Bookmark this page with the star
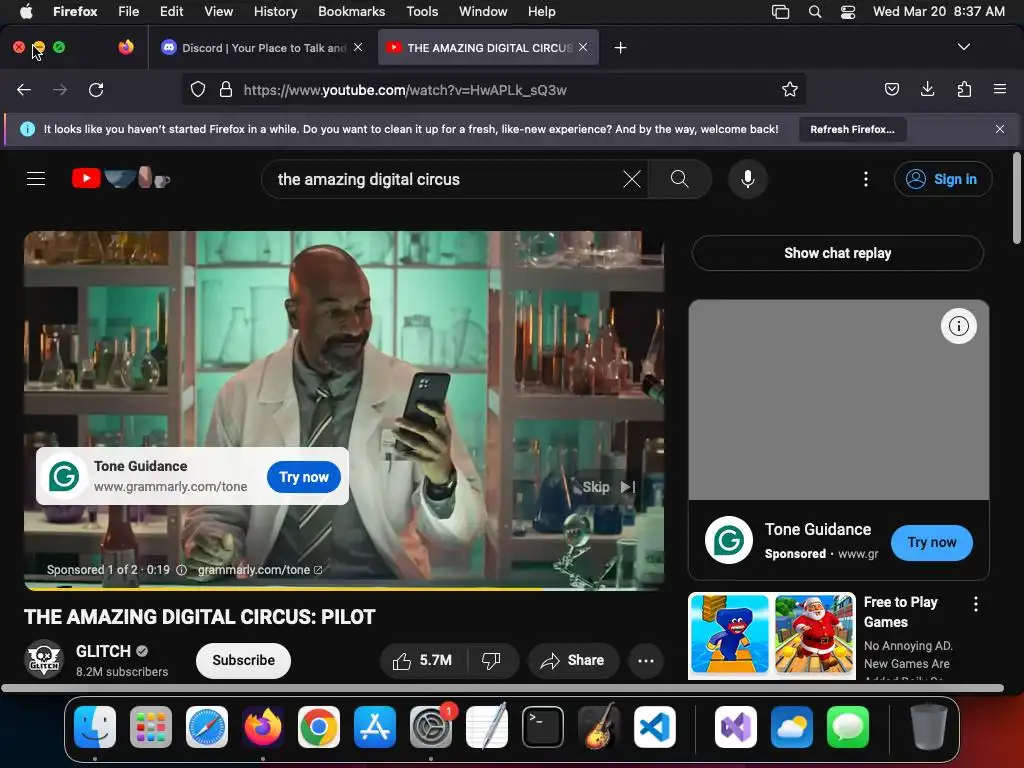The image size is (1024, 768). point(790,89)
